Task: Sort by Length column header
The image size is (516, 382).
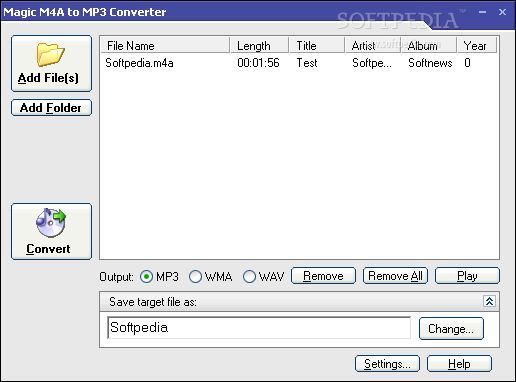Action: click(259, 45)
